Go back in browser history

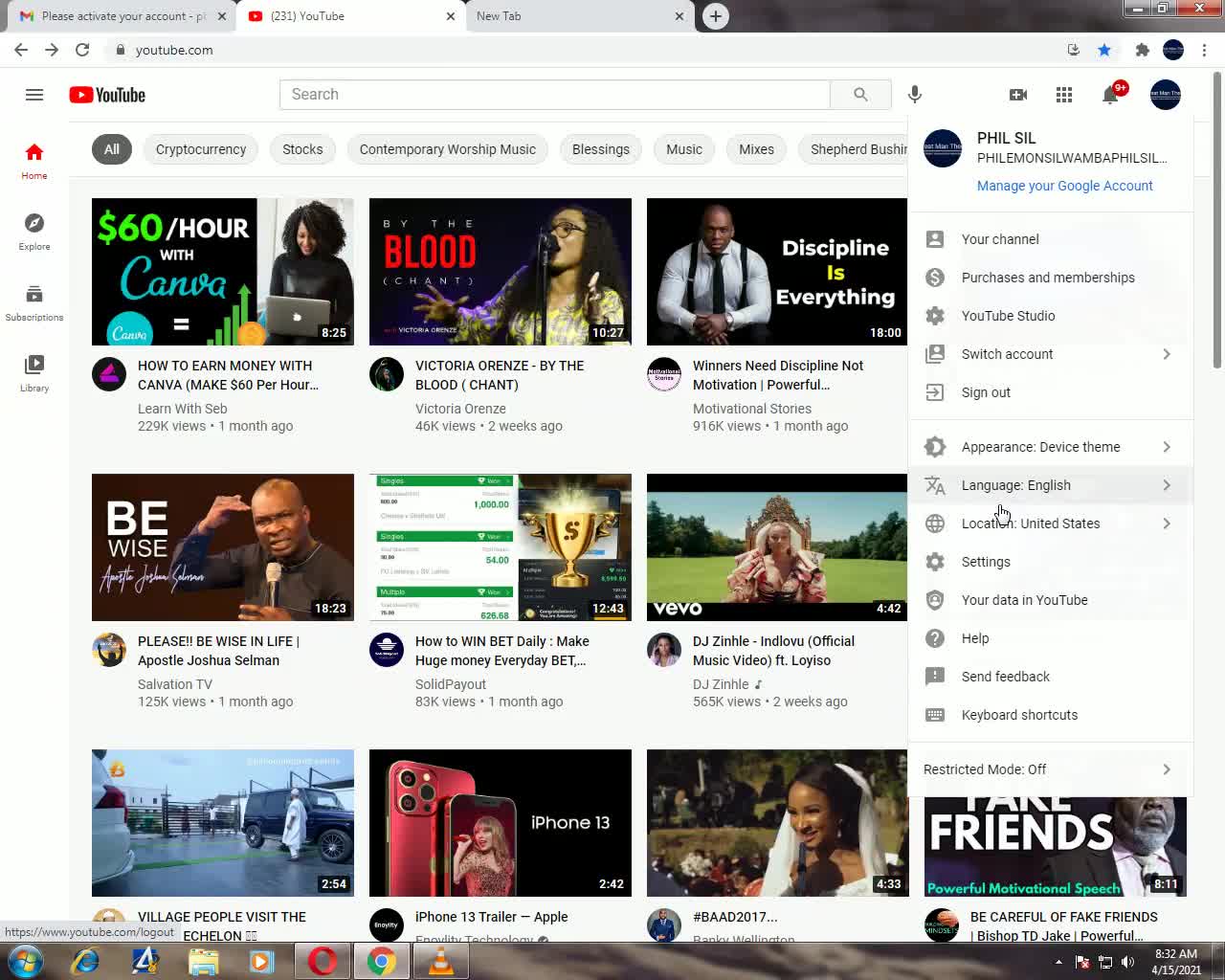(21, 50)
